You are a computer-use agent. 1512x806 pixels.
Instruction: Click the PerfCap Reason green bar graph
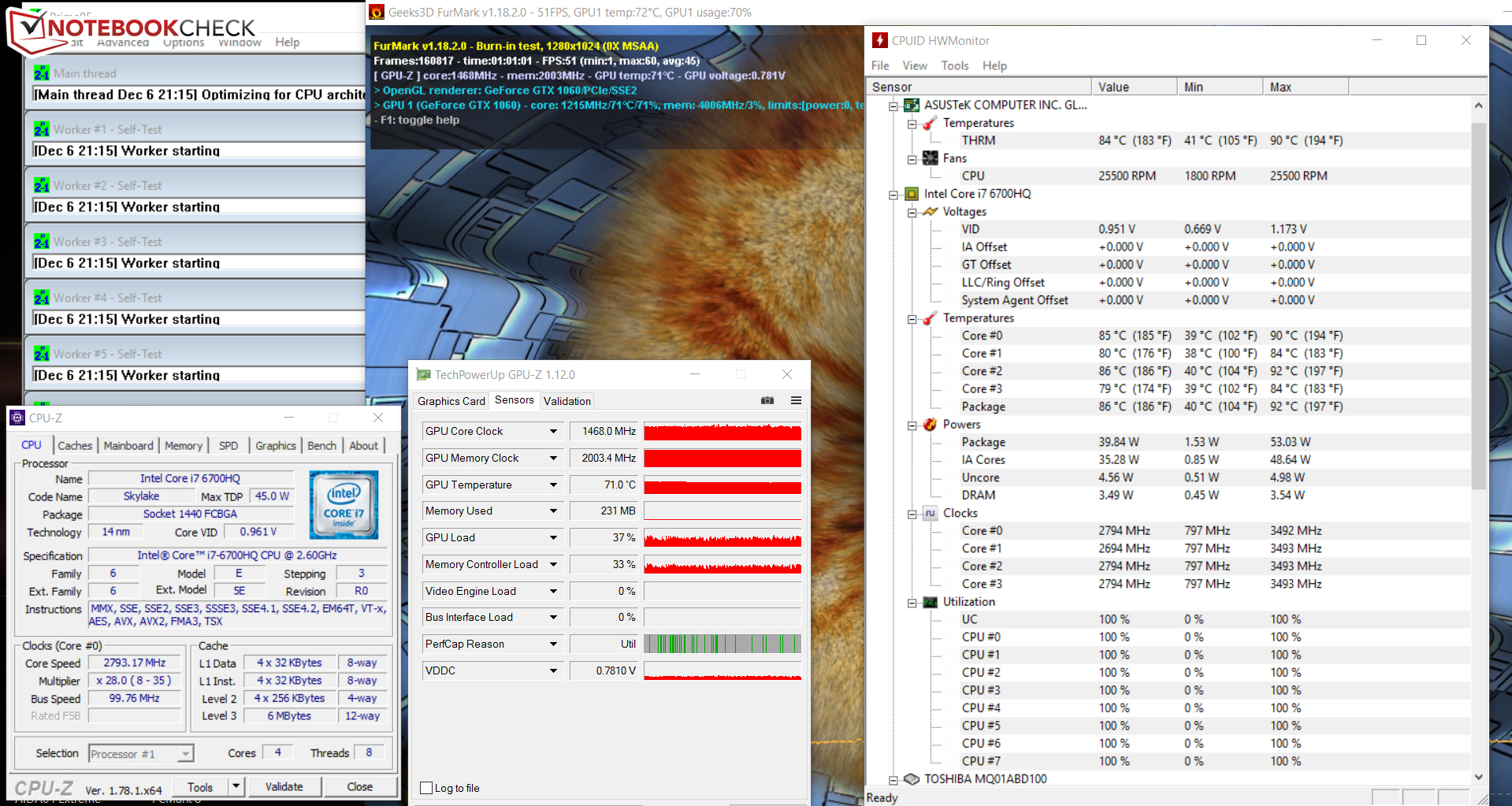[x=723, y=644]
